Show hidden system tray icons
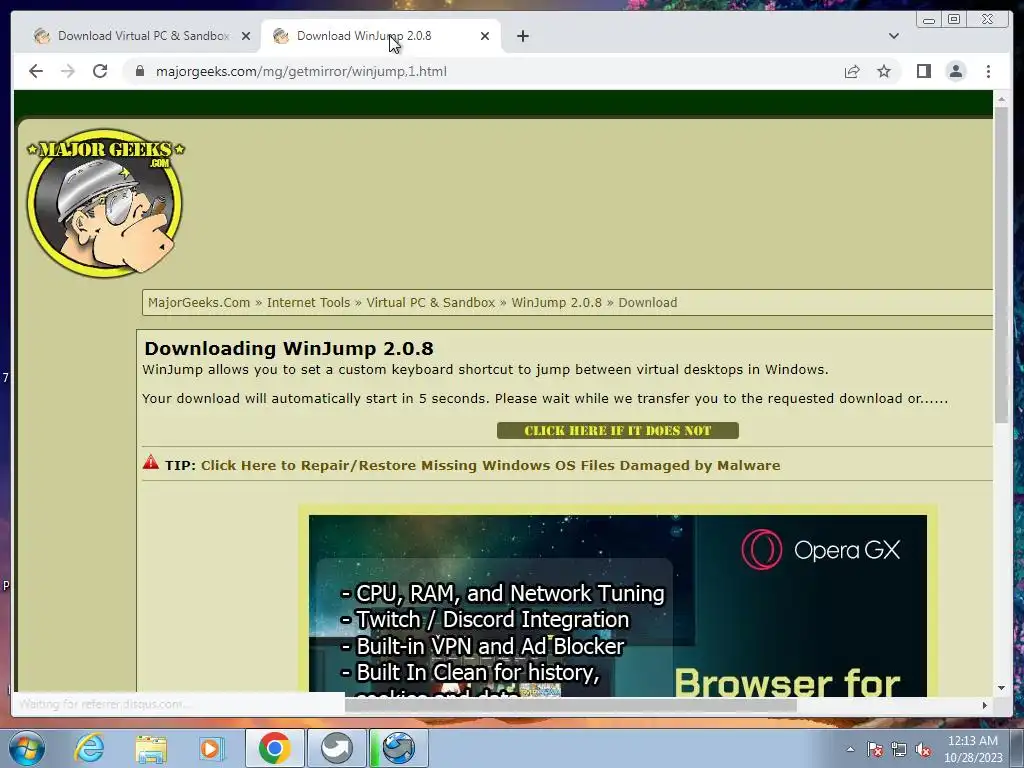This screenshot has height=768, width=1024. click(850, 749)
